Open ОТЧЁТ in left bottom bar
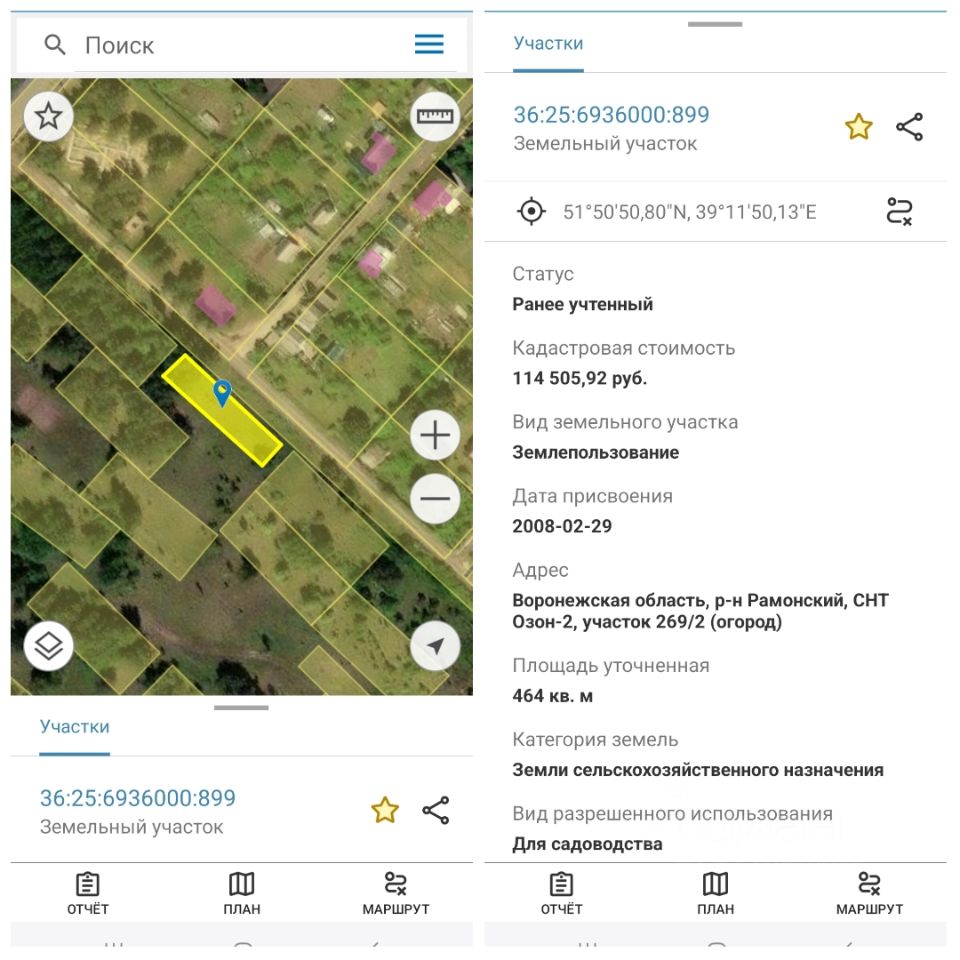Screen dimensions: 960x960 (88, 893)
